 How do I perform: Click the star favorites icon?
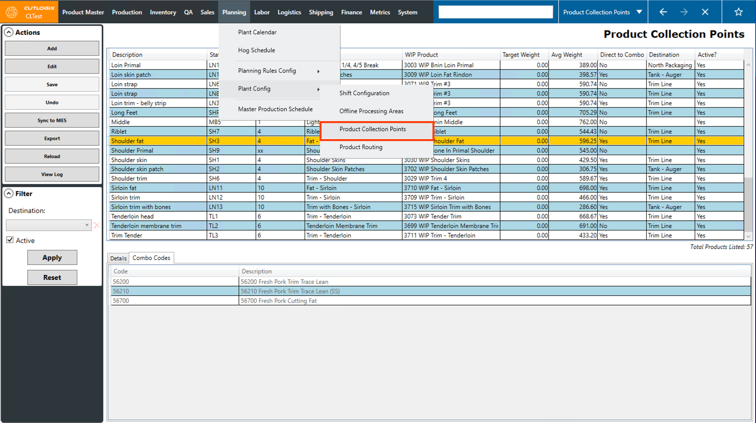coord(738,12)
